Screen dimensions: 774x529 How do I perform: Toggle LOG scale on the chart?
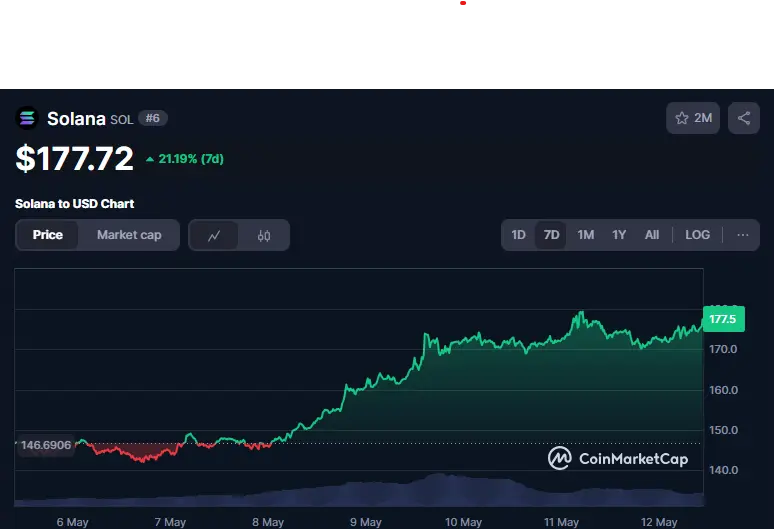(x=697, y=235)
